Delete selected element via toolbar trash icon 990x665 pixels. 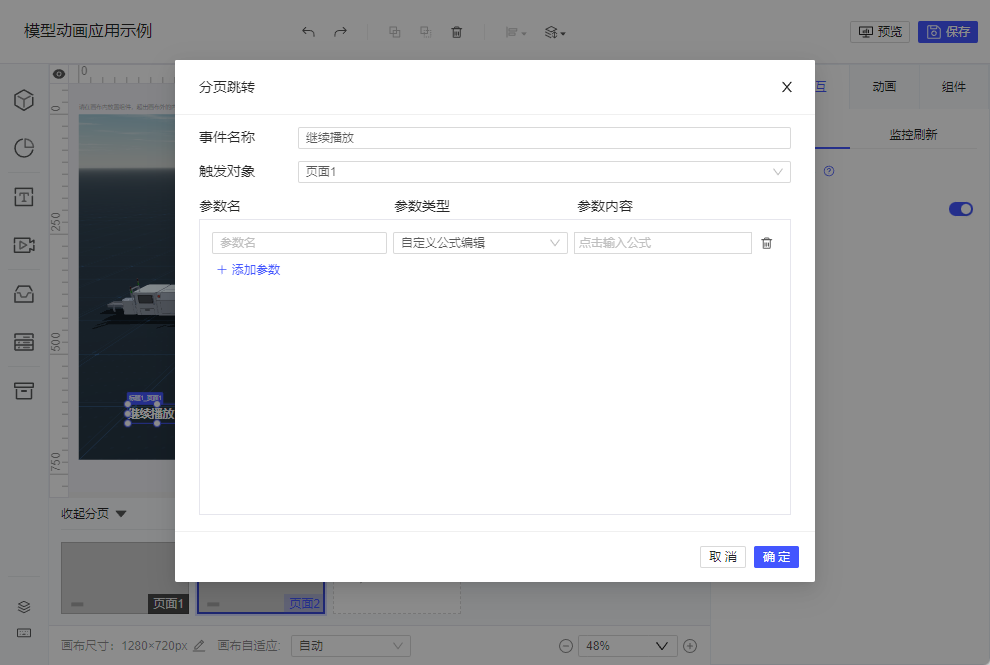coord(456,32)
